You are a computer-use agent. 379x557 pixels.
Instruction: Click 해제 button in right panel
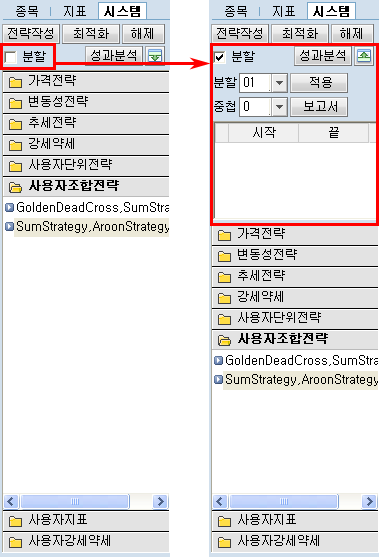tap(352, 34)
